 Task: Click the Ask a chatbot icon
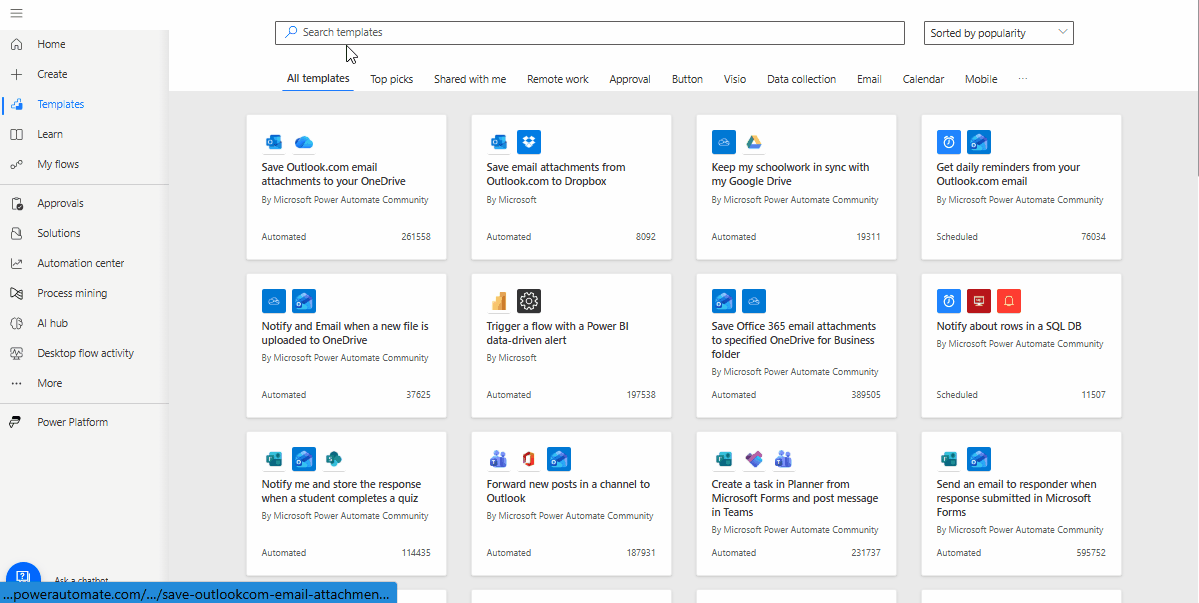pyautogui.click(x=23, y=577)
